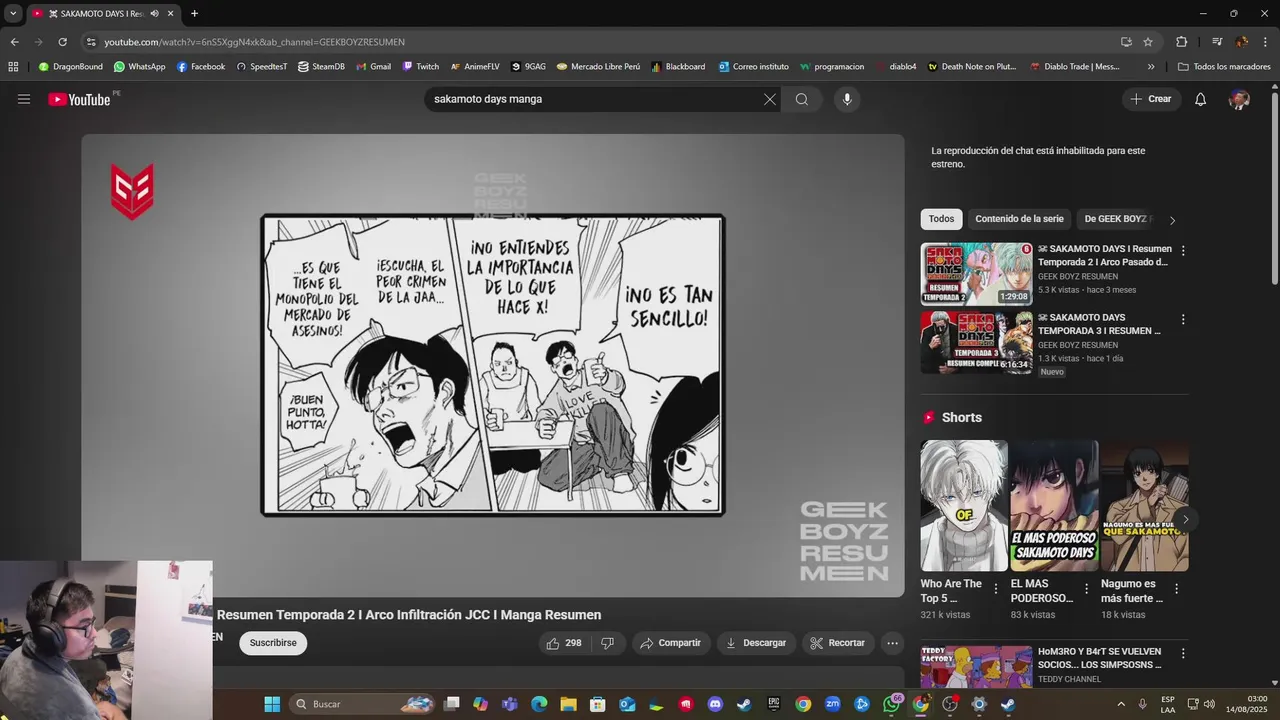Open Epic Games Launcher in taskbar

[x=774, y=704]
